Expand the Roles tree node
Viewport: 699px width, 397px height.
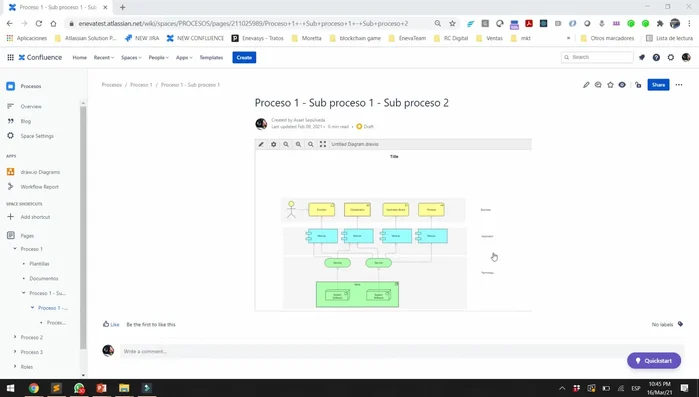point(15,366)
